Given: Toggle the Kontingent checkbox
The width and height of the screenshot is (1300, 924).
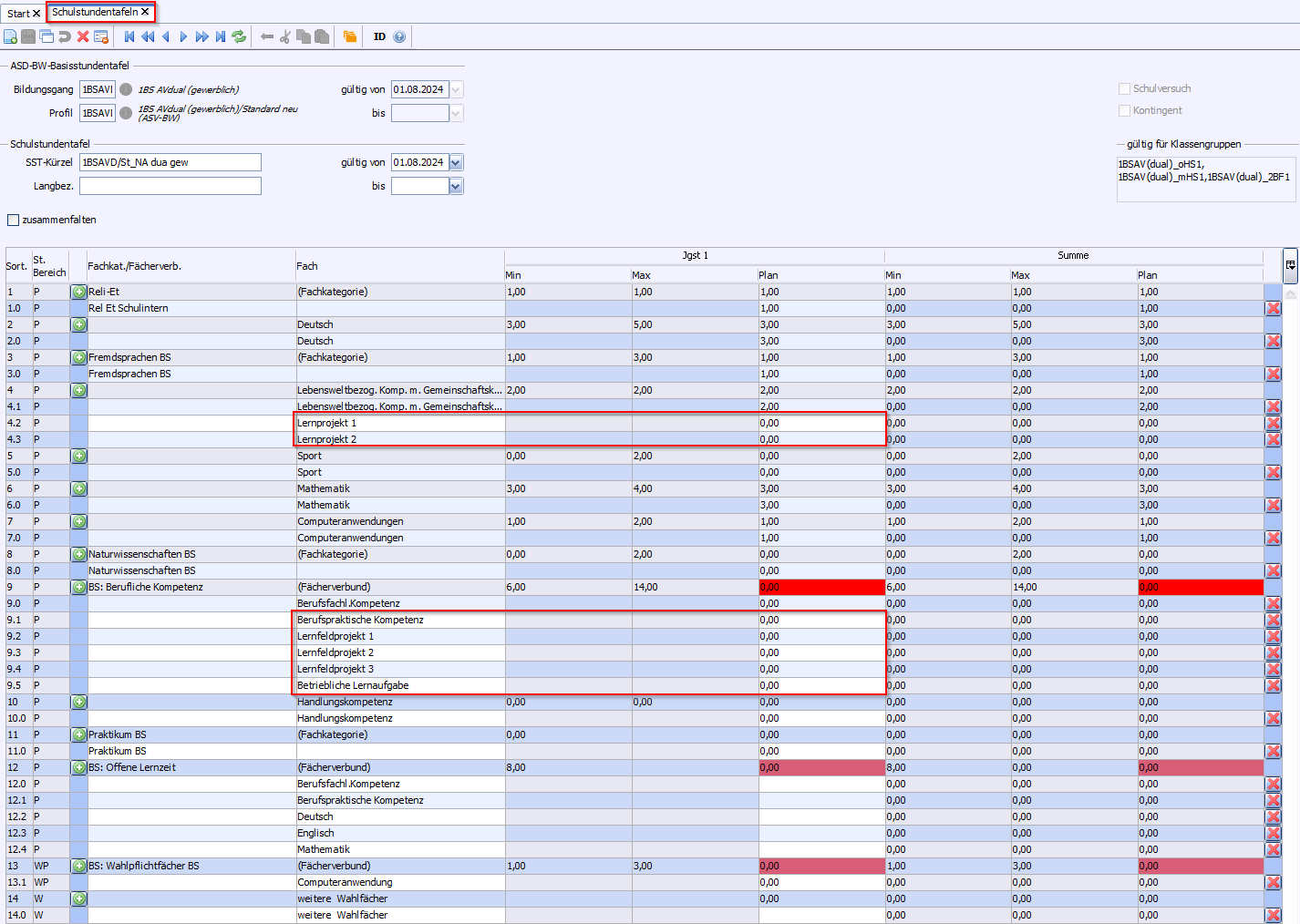Looking at the screenshot, I should [1124, 110].
